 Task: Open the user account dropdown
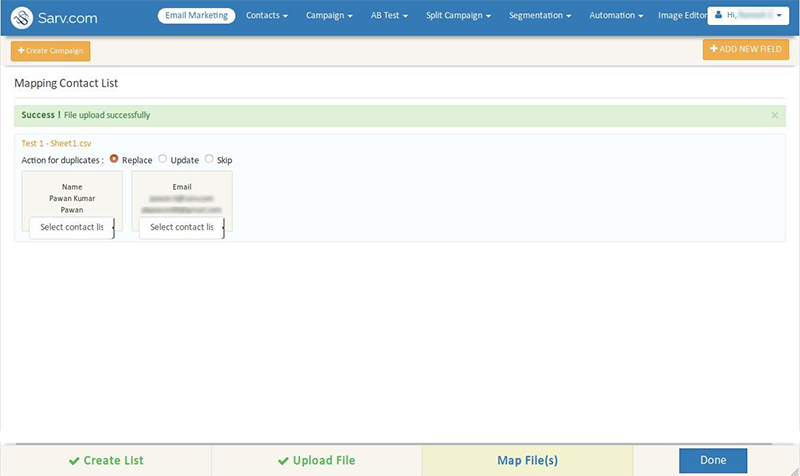[x=748, y=16]
